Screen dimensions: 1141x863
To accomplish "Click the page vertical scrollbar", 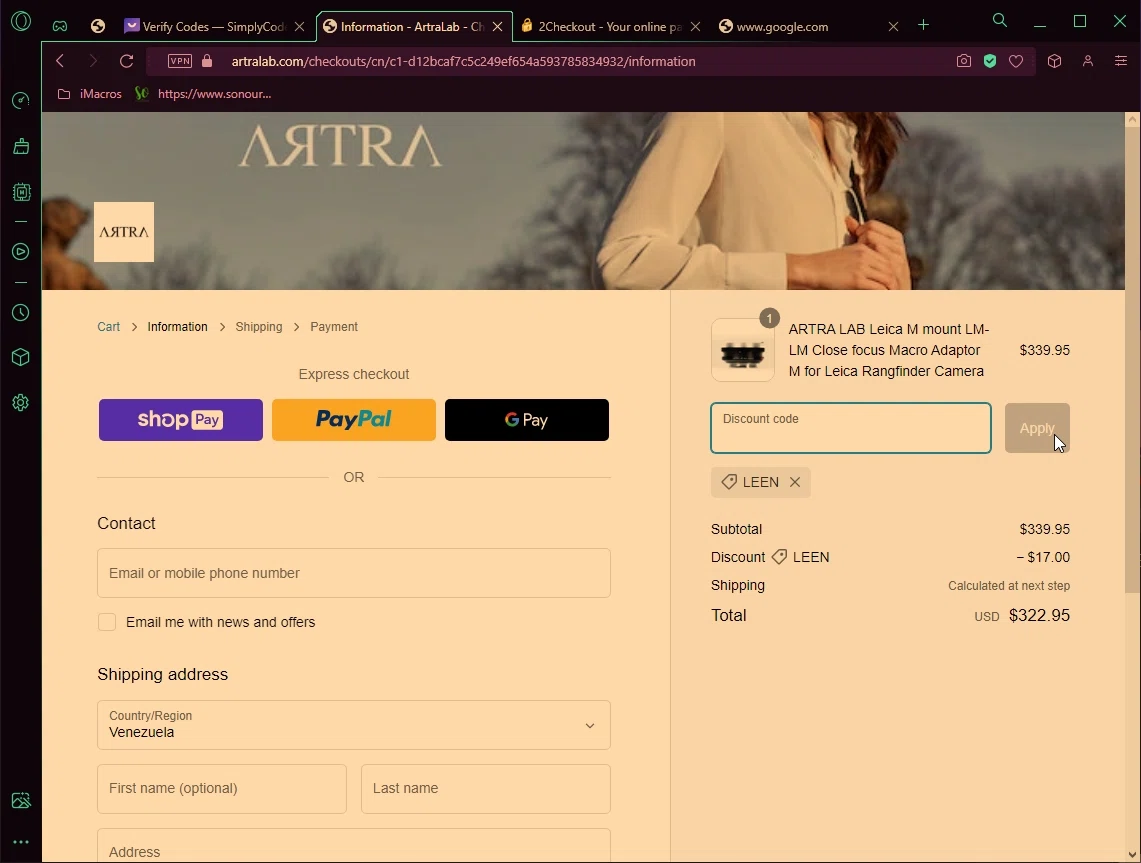I will (1132, 360).
